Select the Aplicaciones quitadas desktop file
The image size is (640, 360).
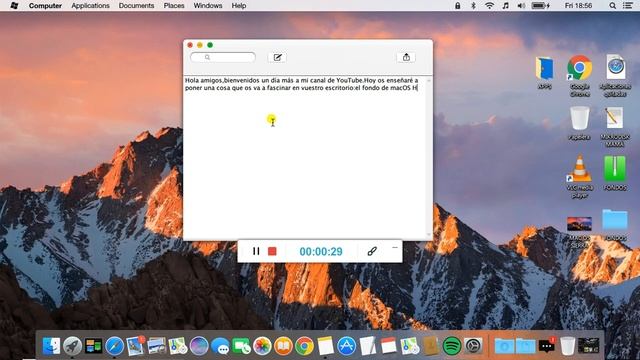coord(615,76)
